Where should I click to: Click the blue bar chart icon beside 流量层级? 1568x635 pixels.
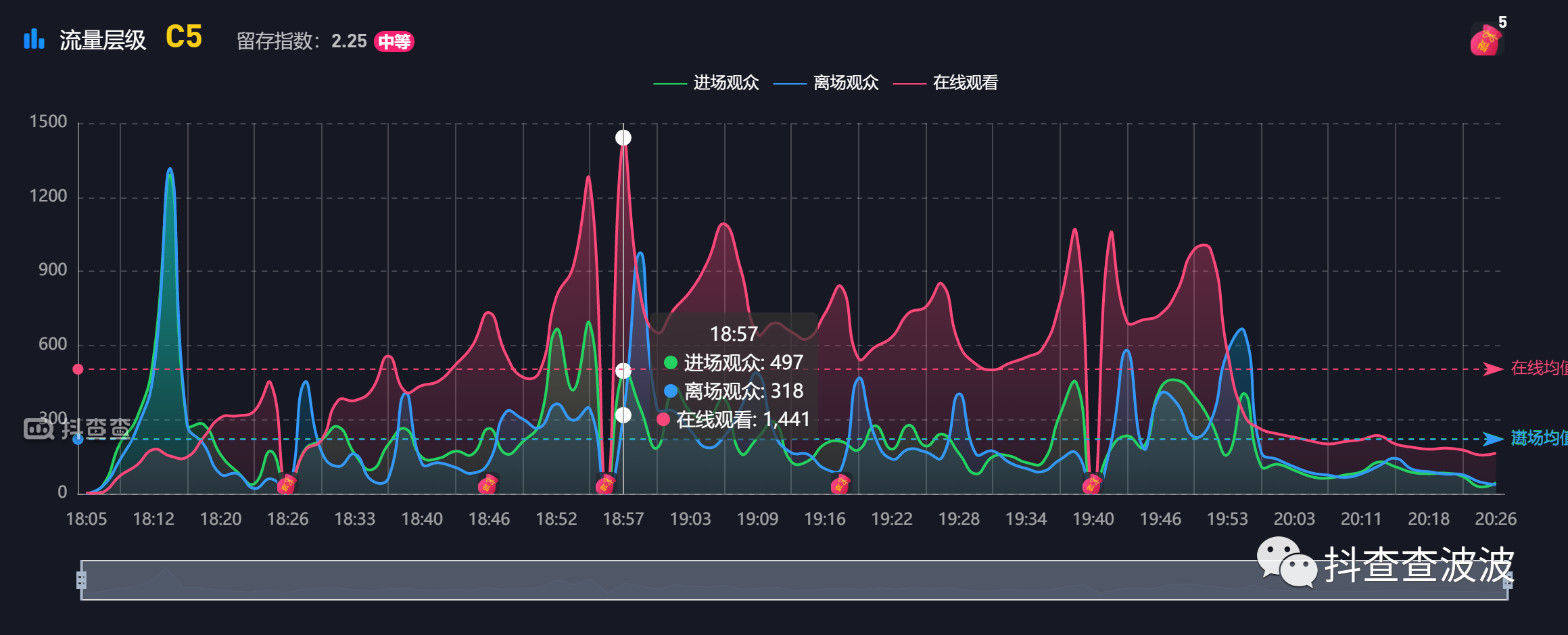(x=34, y=39)
